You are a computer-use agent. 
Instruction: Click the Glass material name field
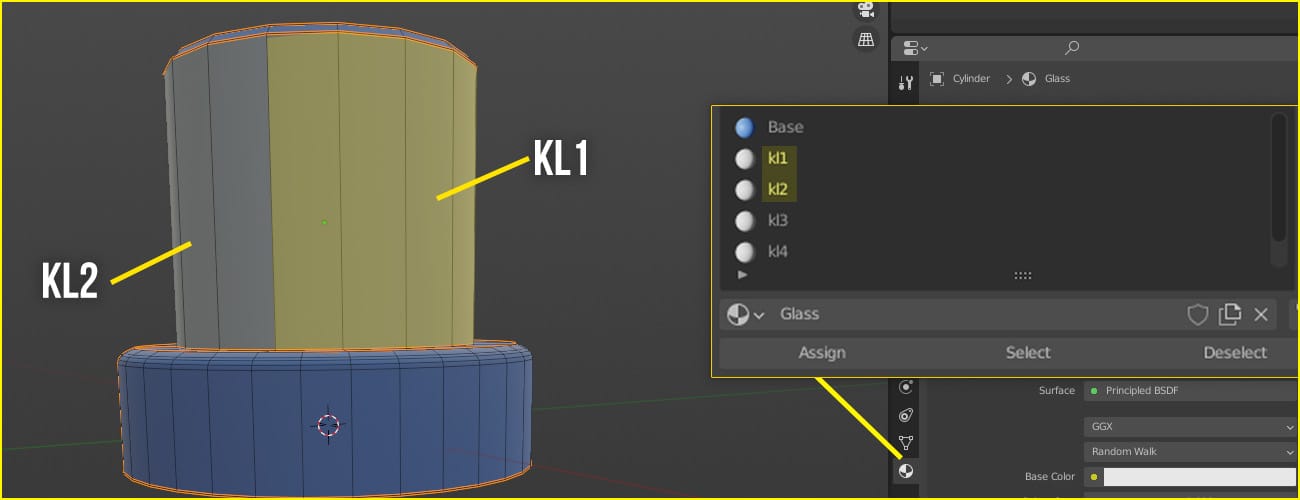pos(975,314)
